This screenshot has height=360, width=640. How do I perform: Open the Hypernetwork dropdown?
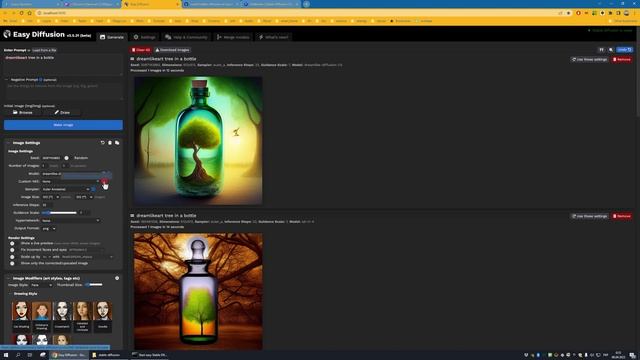click(71, 220)
